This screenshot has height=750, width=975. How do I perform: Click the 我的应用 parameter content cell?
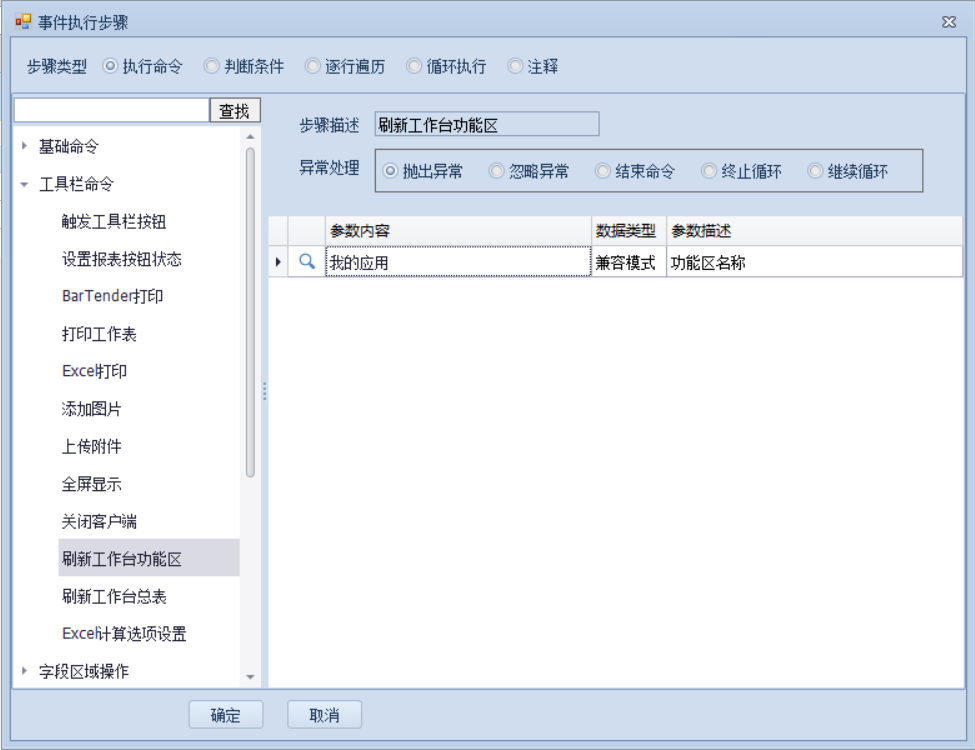(x=457, y=263)
